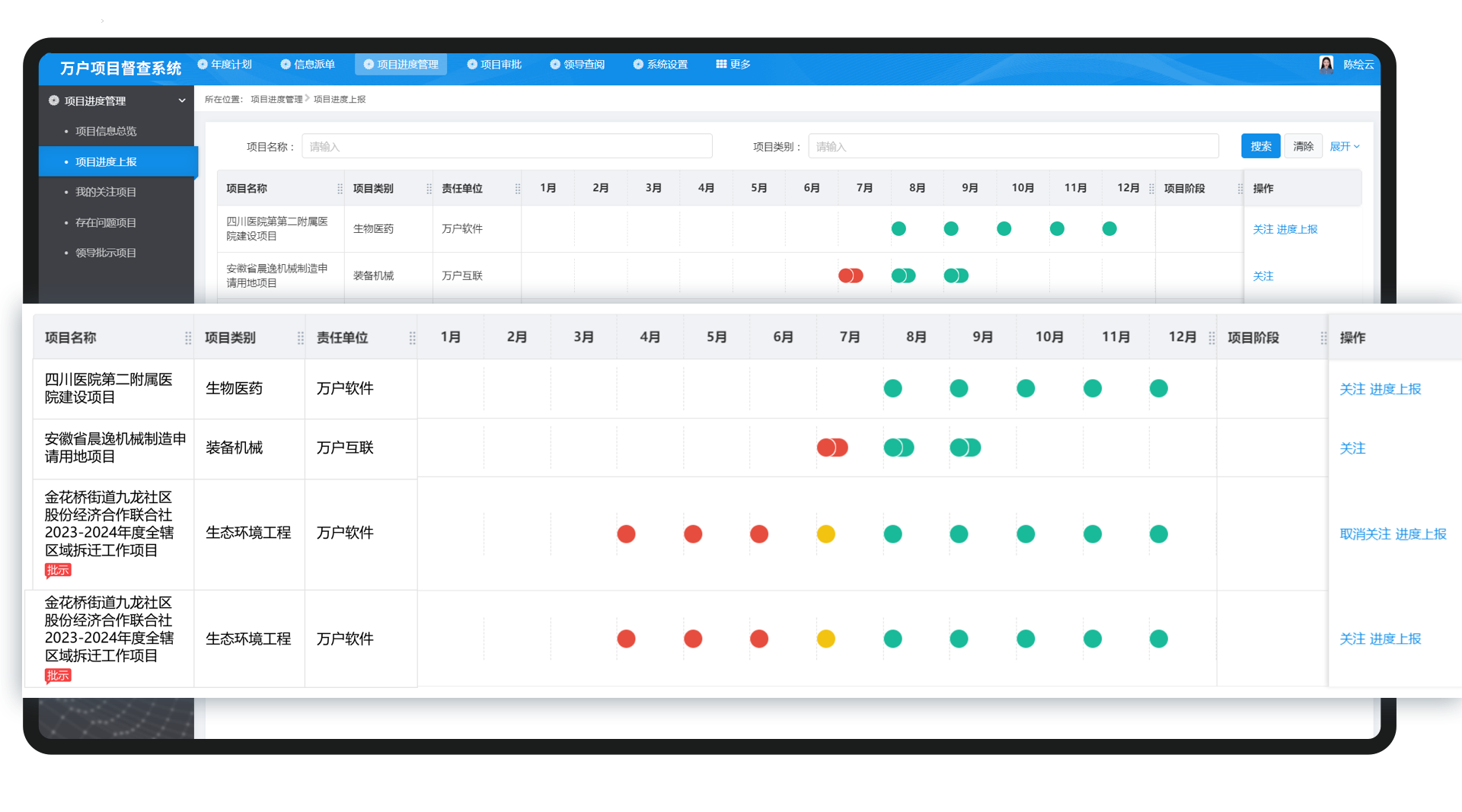Click 进度上报 in enlarged 四川医院 row
This screenshot has height=812, width=1462.
1396,389
